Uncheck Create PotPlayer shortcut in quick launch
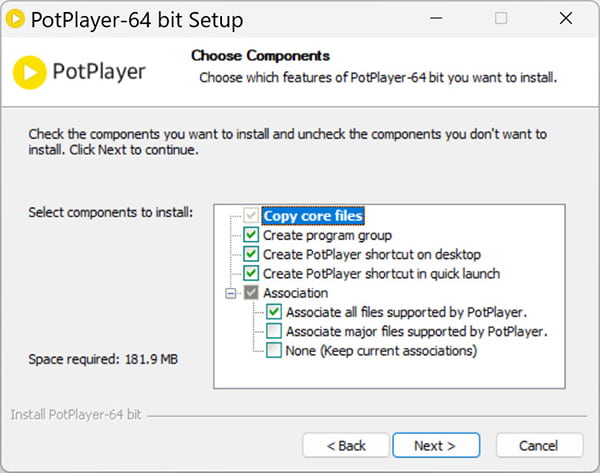The width and height of the screenshot is (600, 473). point(251,273)
